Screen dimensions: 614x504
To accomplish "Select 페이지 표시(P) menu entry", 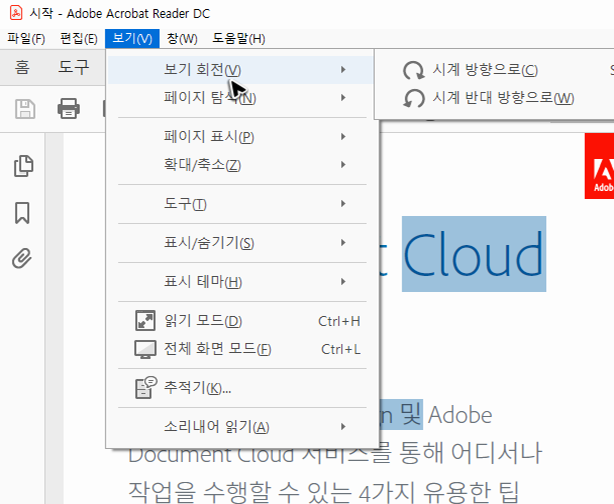I will click(x=240, y=137).
